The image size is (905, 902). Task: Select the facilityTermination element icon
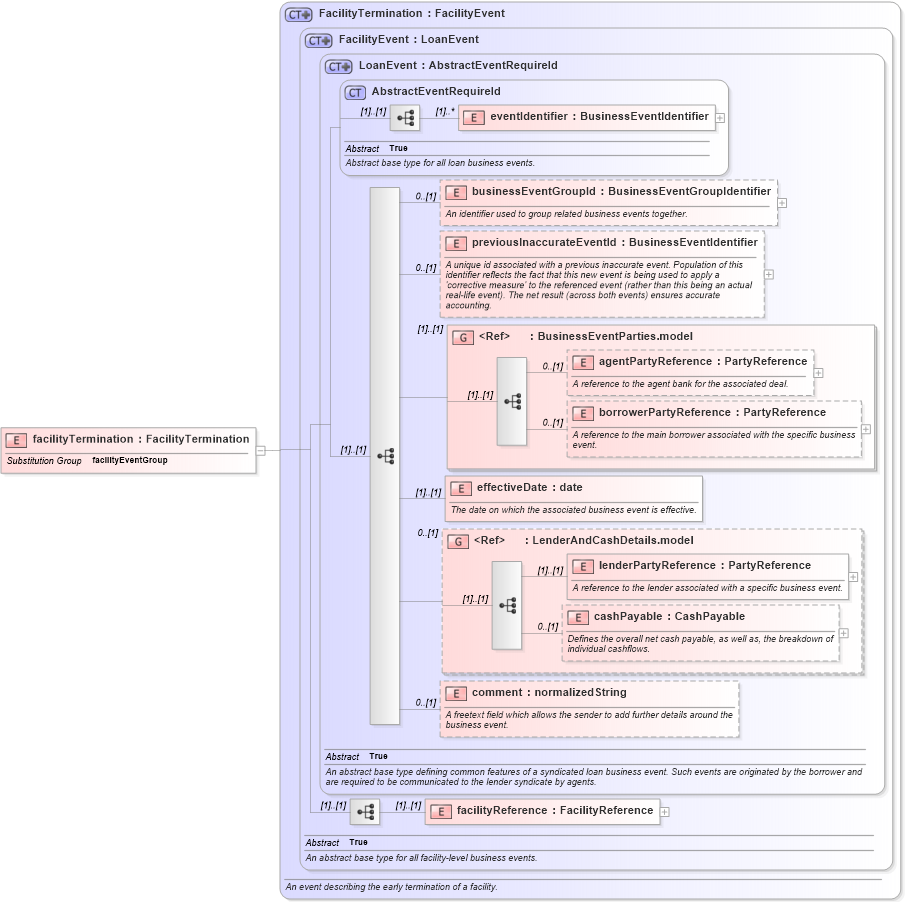(15, 439)
